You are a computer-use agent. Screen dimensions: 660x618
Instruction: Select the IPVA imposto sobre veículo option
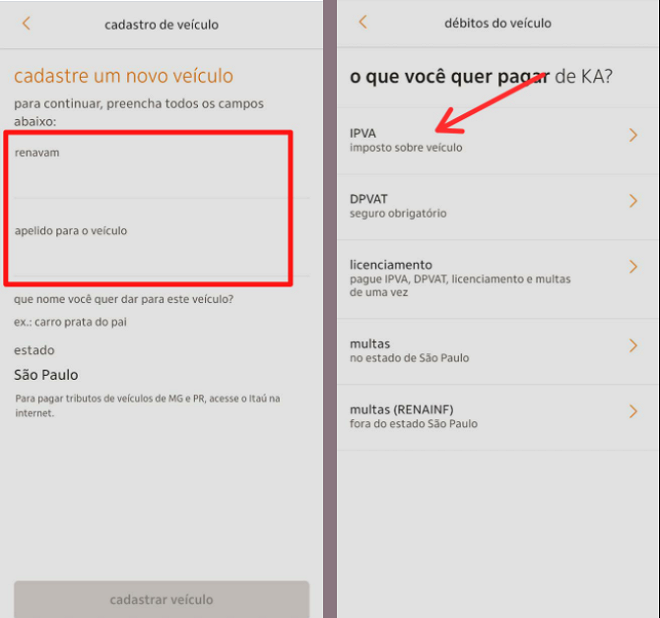[x=406, y=140]
